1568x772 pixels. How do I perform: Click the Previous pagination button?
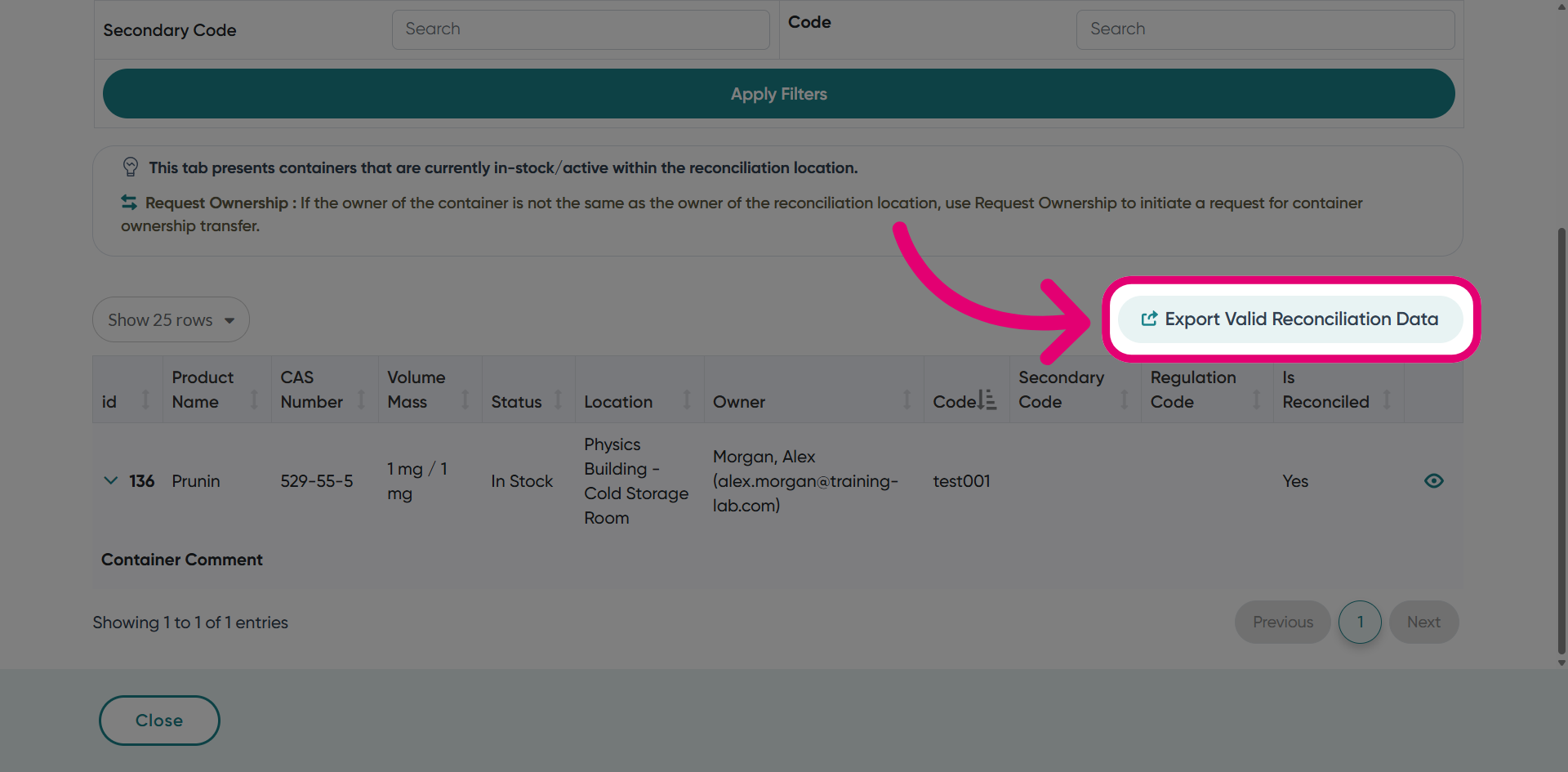pyautogui.click(x=1282, y=622)
